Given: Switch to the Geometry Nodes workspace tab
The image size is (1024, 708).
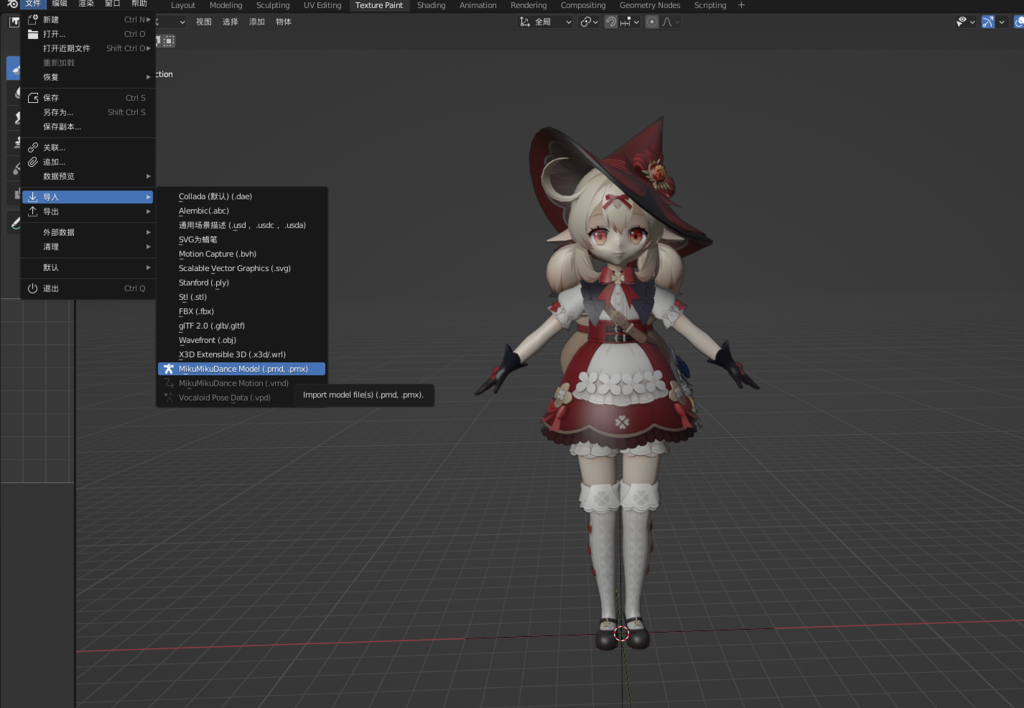Looking at the screenshot, I should pos(650,5).
